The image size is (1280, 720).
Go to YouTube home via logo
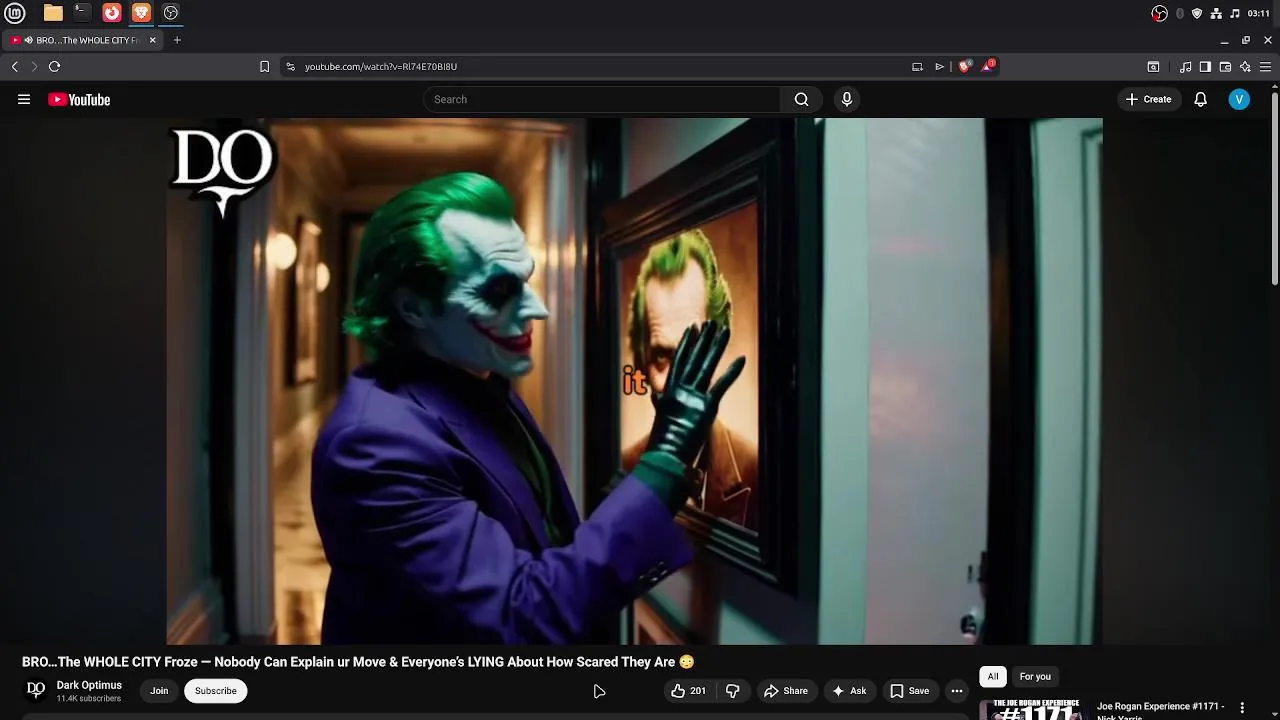[79, 99]
